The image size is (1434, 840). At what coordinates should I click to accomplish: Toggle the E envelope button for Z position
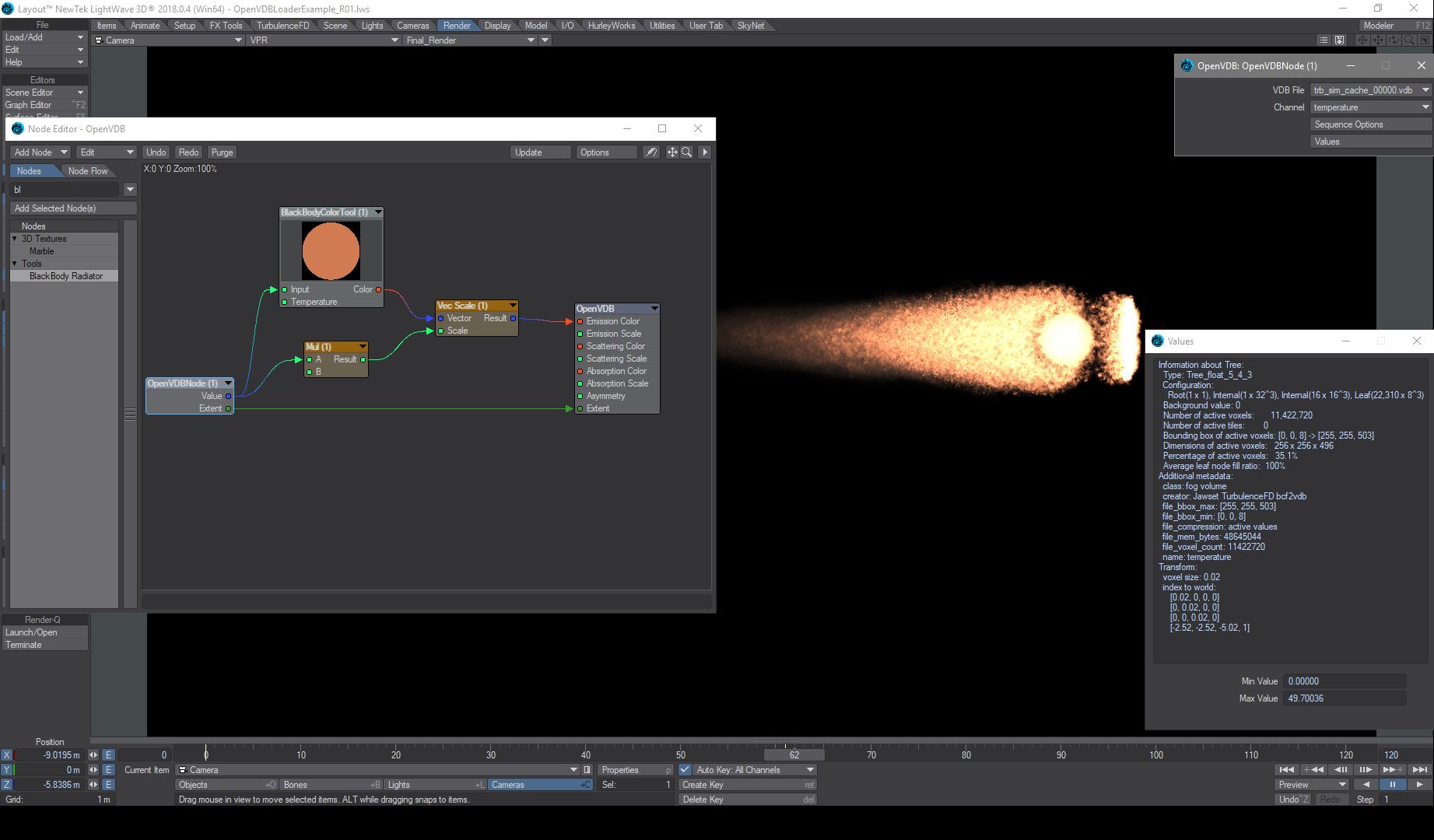[x=108, y=785]
